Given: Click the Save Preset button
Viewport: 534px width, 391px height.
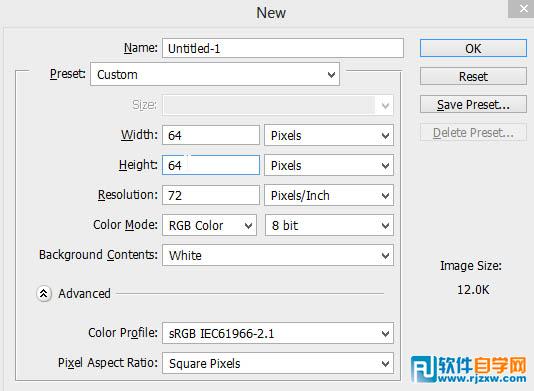Looking at the screenshot, I should tap(473, 104).
